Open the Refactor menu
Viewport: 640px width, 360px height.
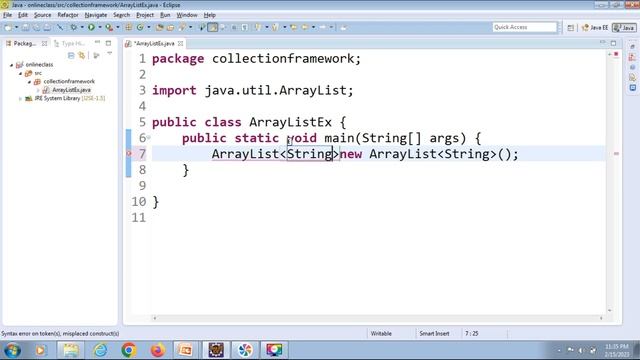68,15
